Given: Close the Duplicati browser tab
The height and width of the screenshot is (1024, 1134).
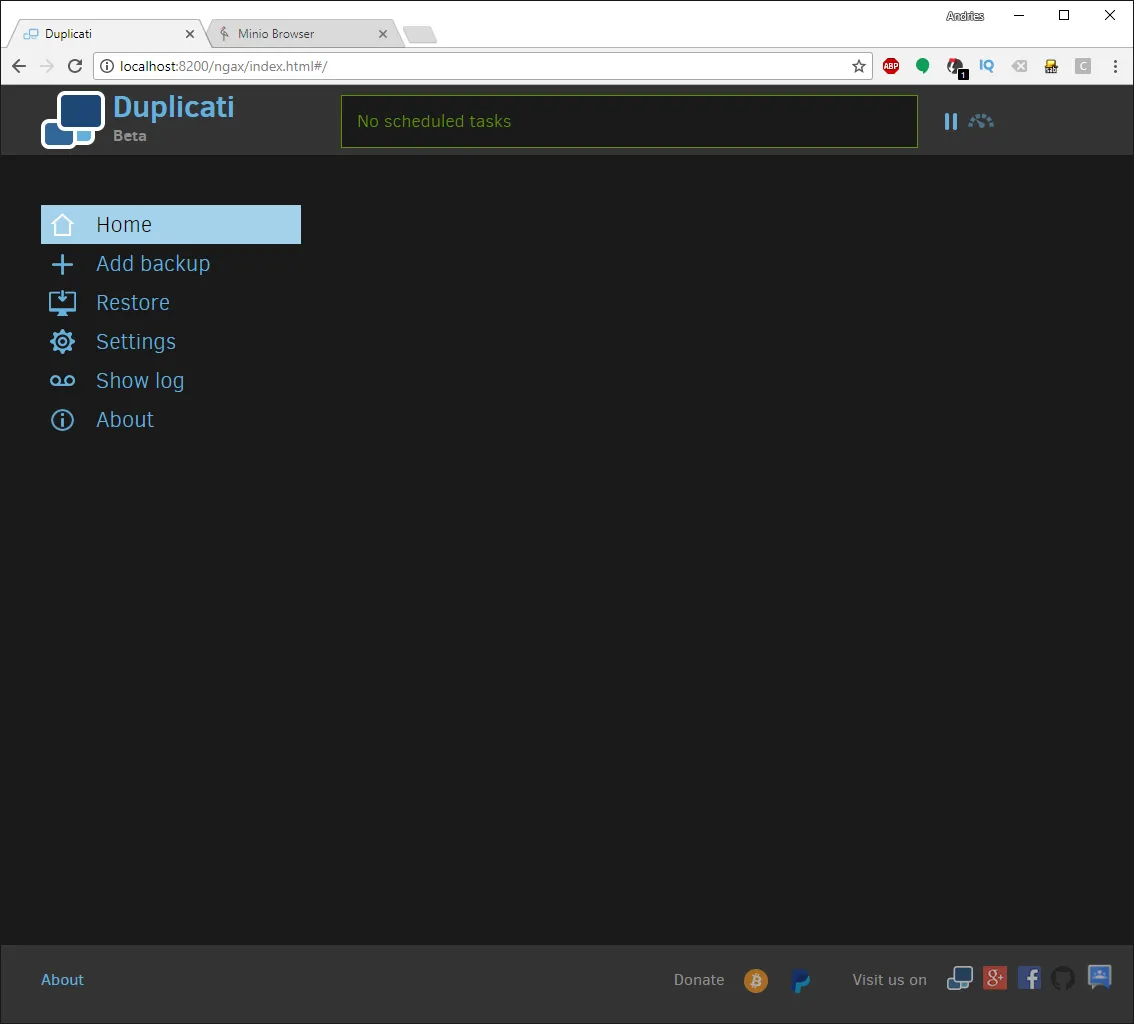Looking at the screenshot, I should pos(189,34).
